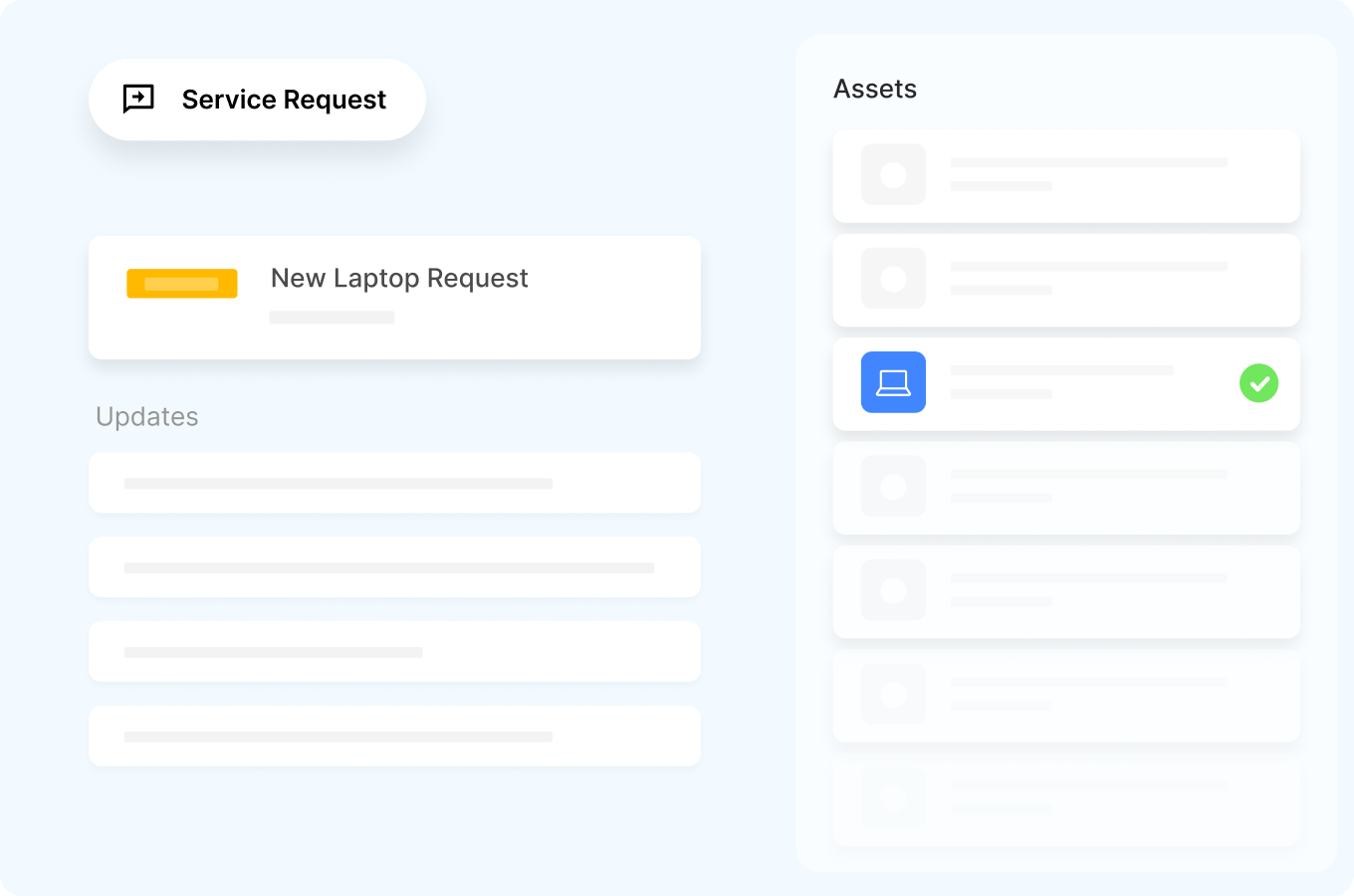The width and height of the screenshot is (1354, 896).
Task: Select the second asset's gray placeholder icon
Action: (893, 279)
